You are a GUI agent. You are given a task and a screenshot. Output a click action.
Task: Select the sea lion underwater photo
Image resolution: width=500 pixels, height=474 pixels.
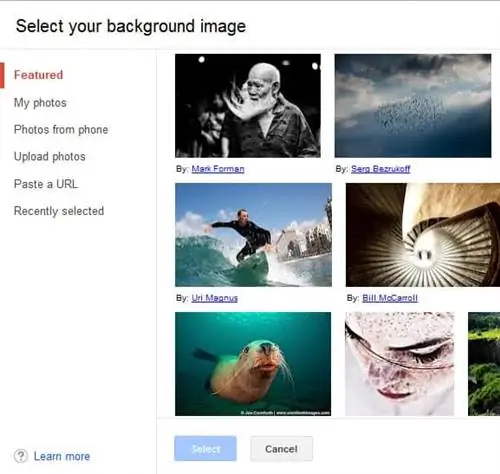click(x=253, y=364)
